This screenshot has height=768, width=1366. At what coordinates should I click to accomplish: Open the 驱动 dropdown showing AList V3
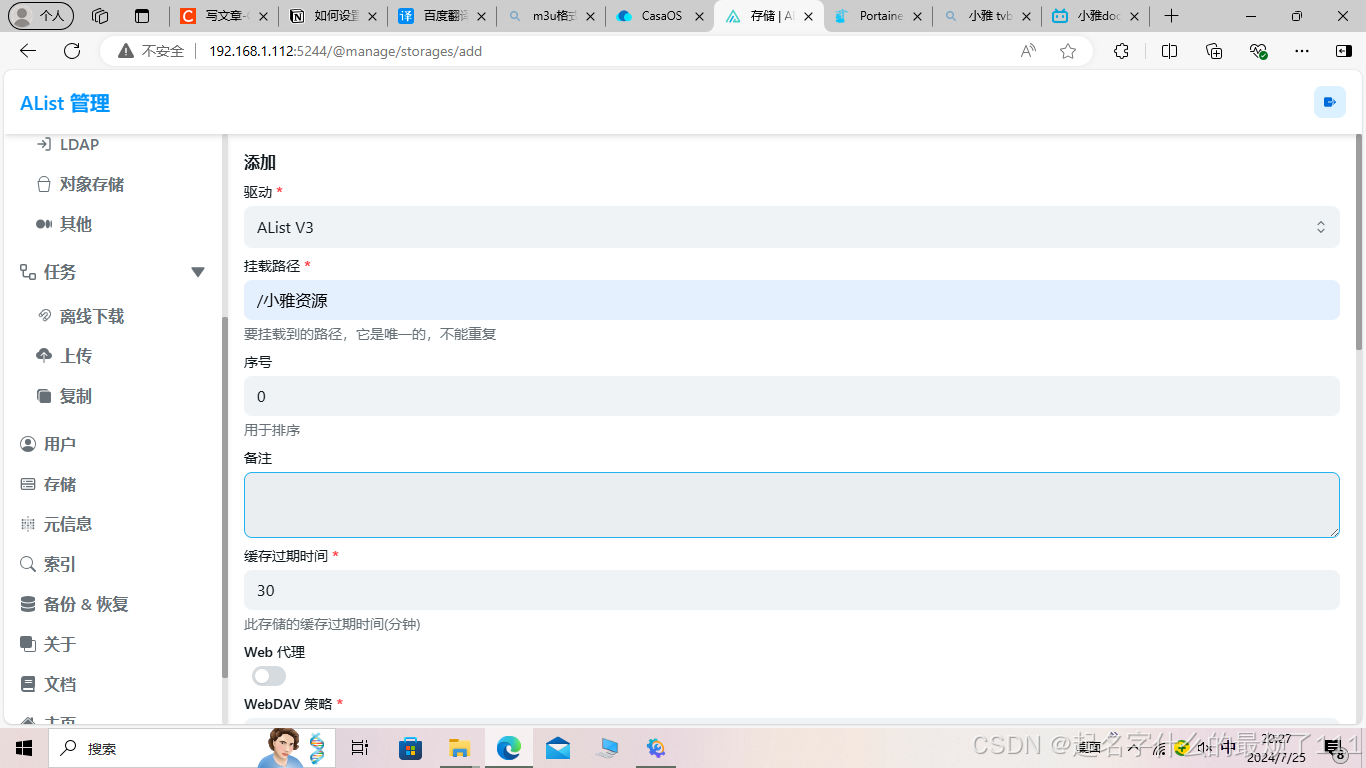coord(791,227)
